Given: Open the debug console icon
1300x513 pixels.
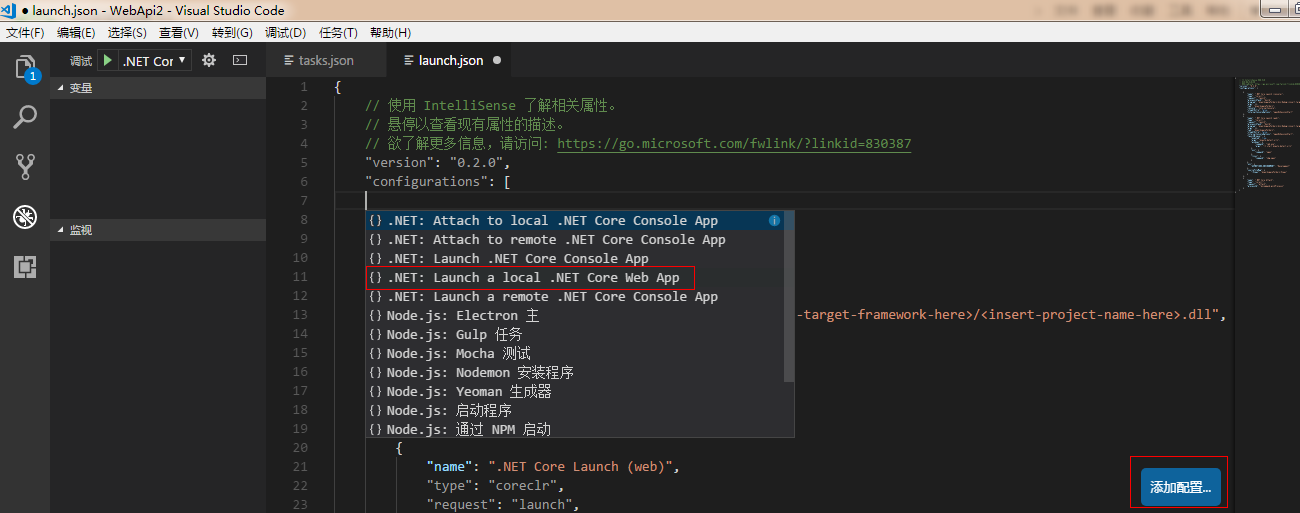Looking at the screenshot, I should 239,60.
